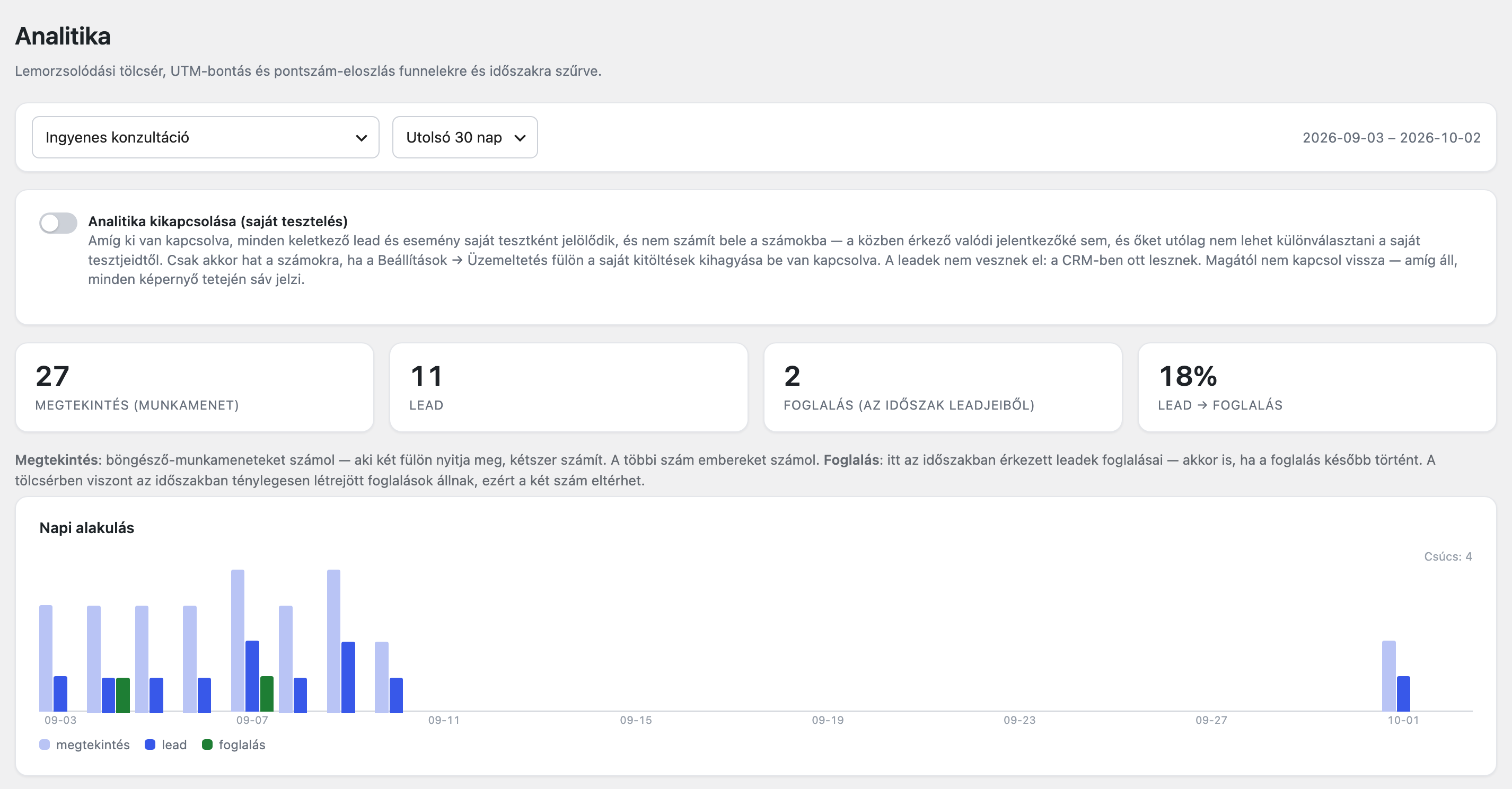Click the 09-03 axis label
1512x789 pixels.
(x=60, y=720)
